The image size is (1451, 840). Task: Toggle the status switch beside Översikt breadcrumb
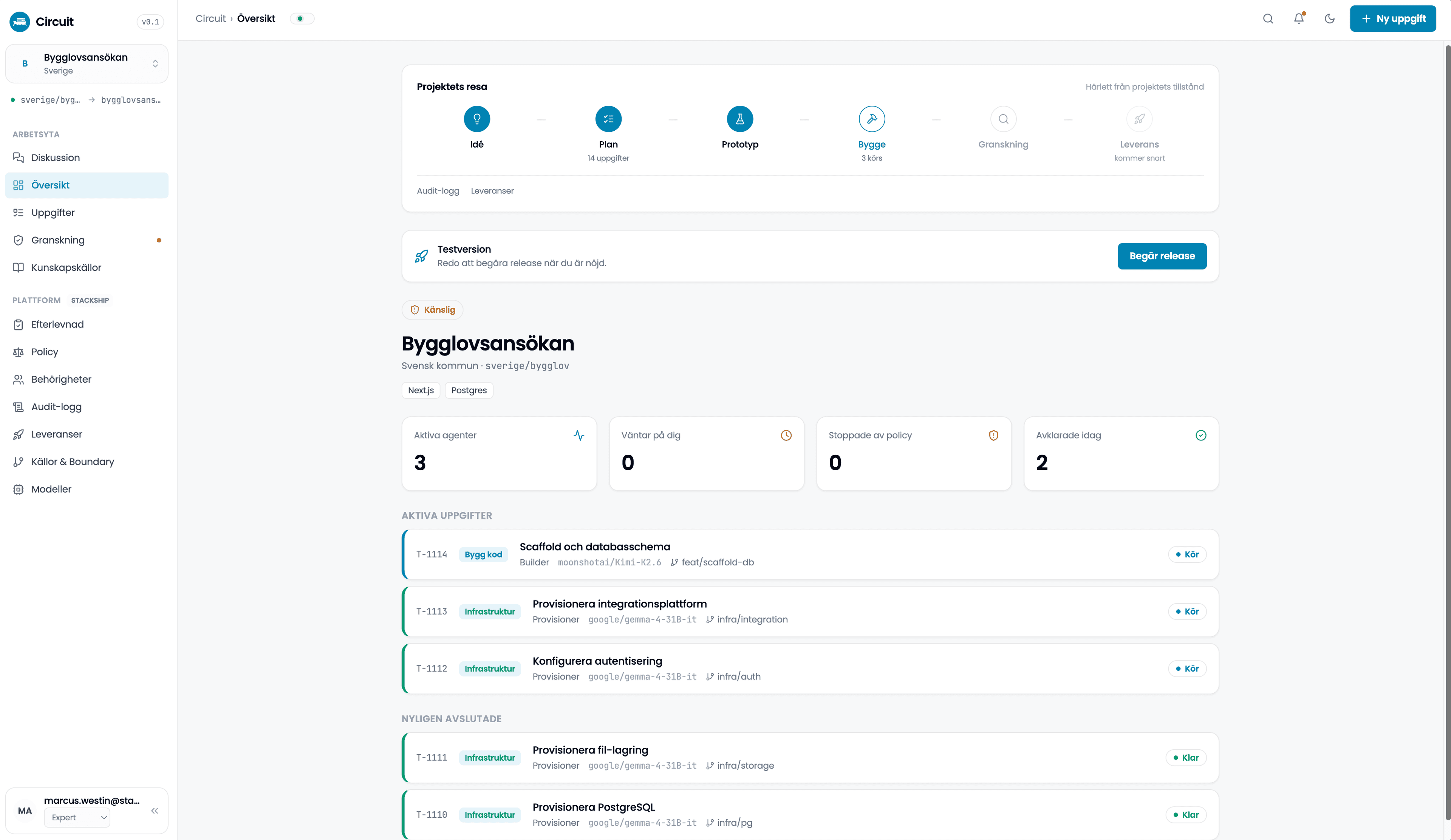(302, 19)
